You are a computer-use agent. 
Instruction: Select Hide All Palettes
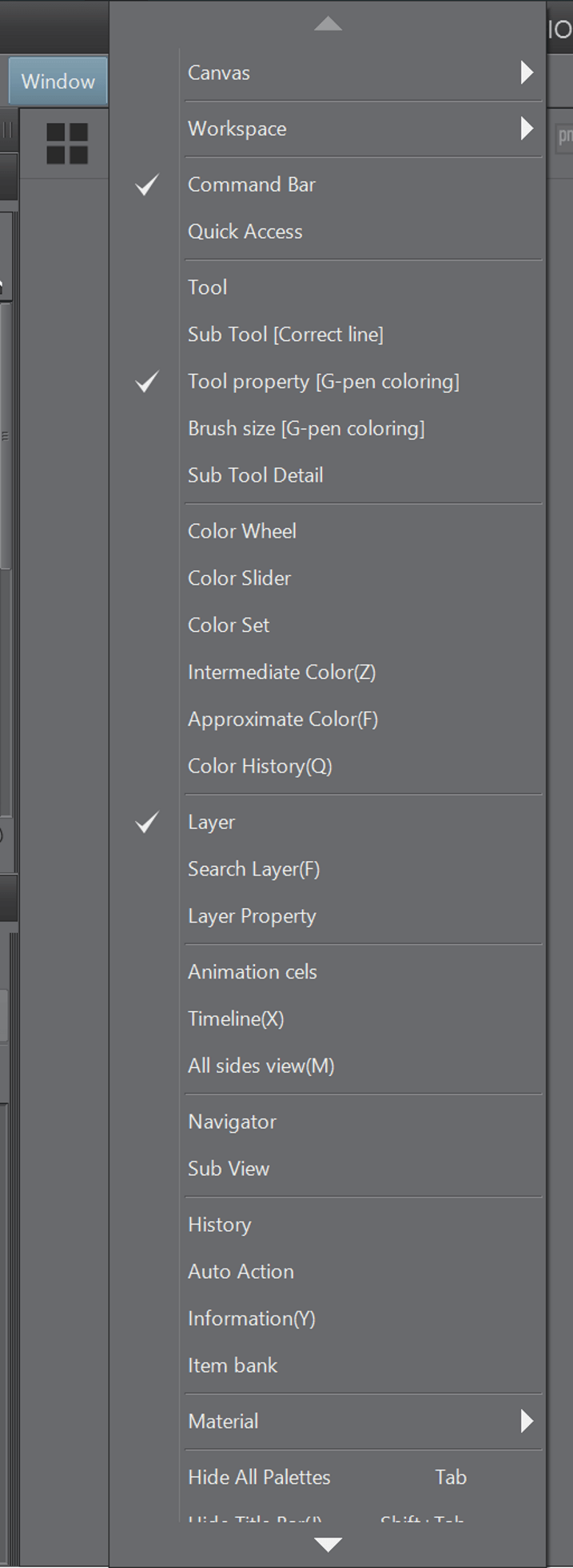click(259, 1477)
